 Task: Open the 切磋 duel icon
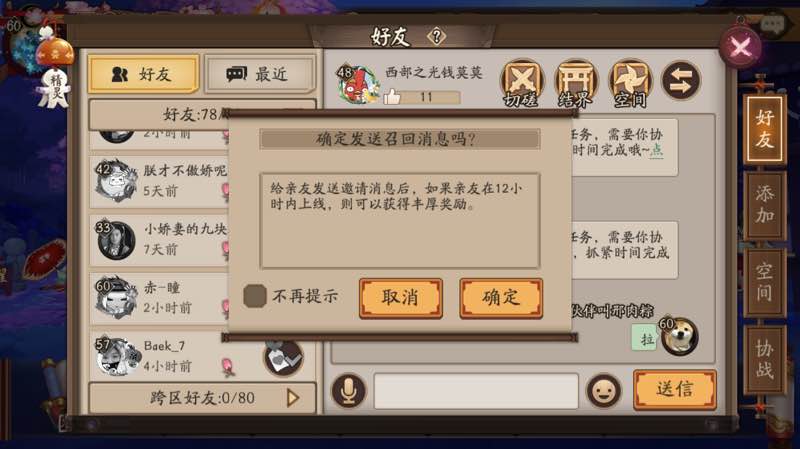(521, 83)
